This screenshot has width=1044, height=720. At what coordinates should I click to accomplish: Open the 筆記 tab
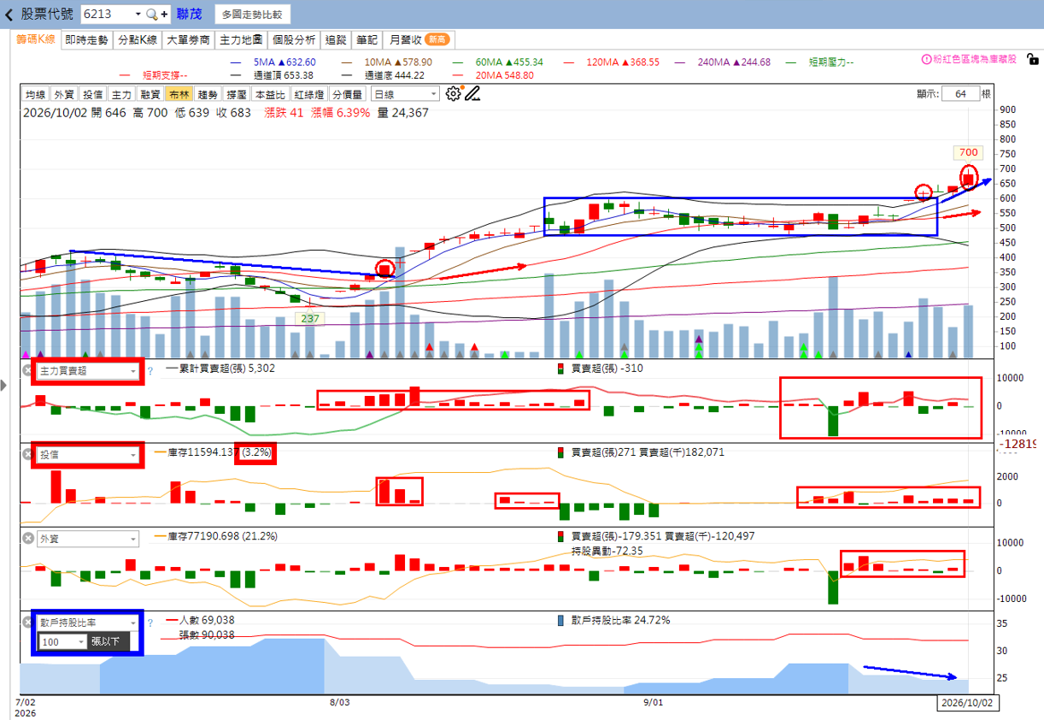(x=367, y=40)
